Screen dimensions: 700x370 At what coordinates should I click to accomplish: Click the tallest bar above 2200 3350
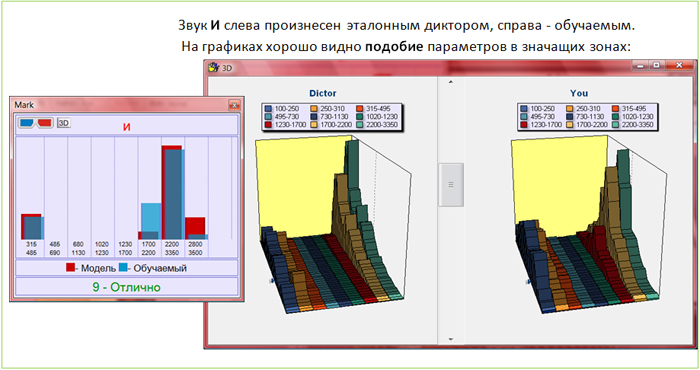point(173,192)
